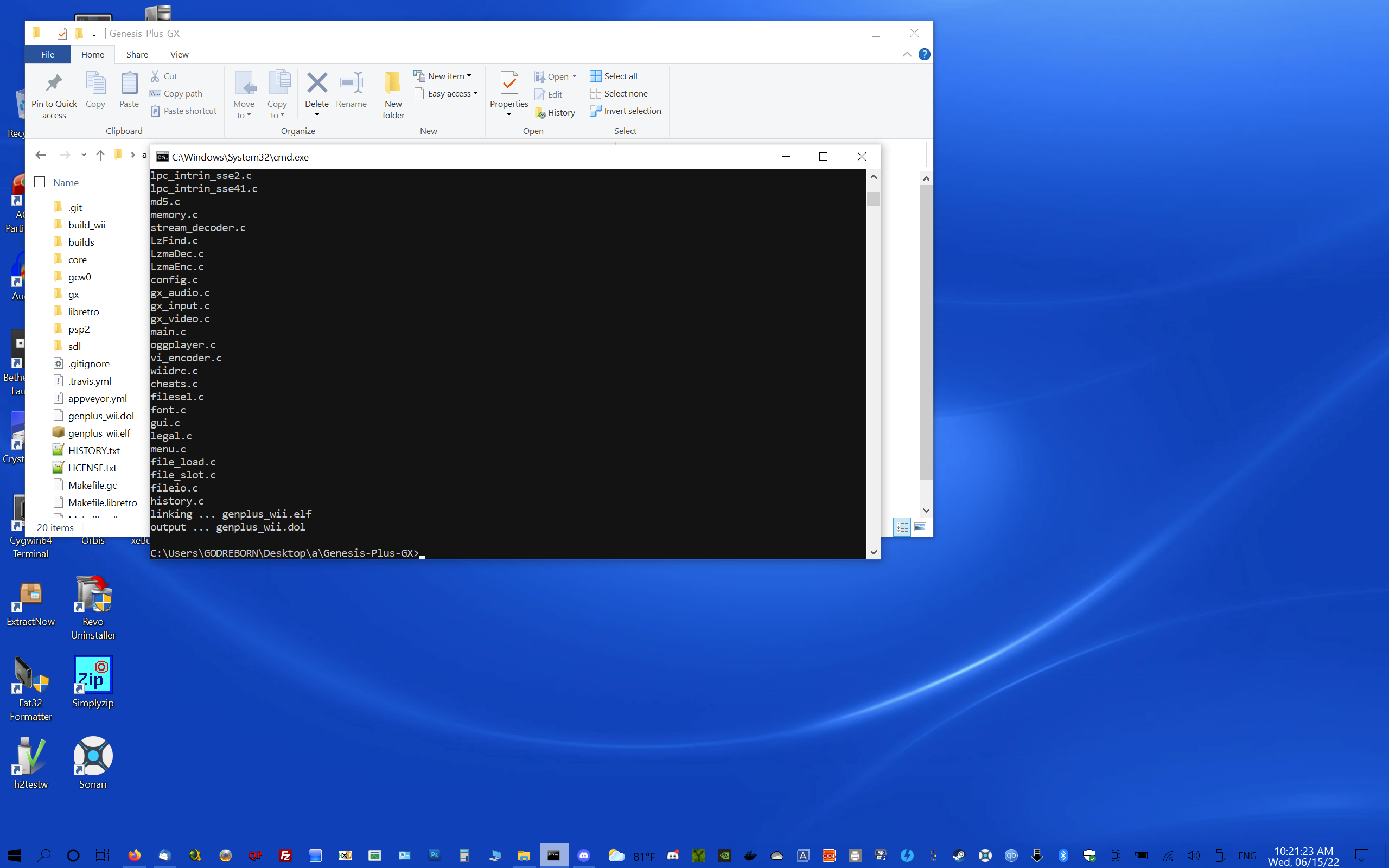Open the File menu tab

48,55
